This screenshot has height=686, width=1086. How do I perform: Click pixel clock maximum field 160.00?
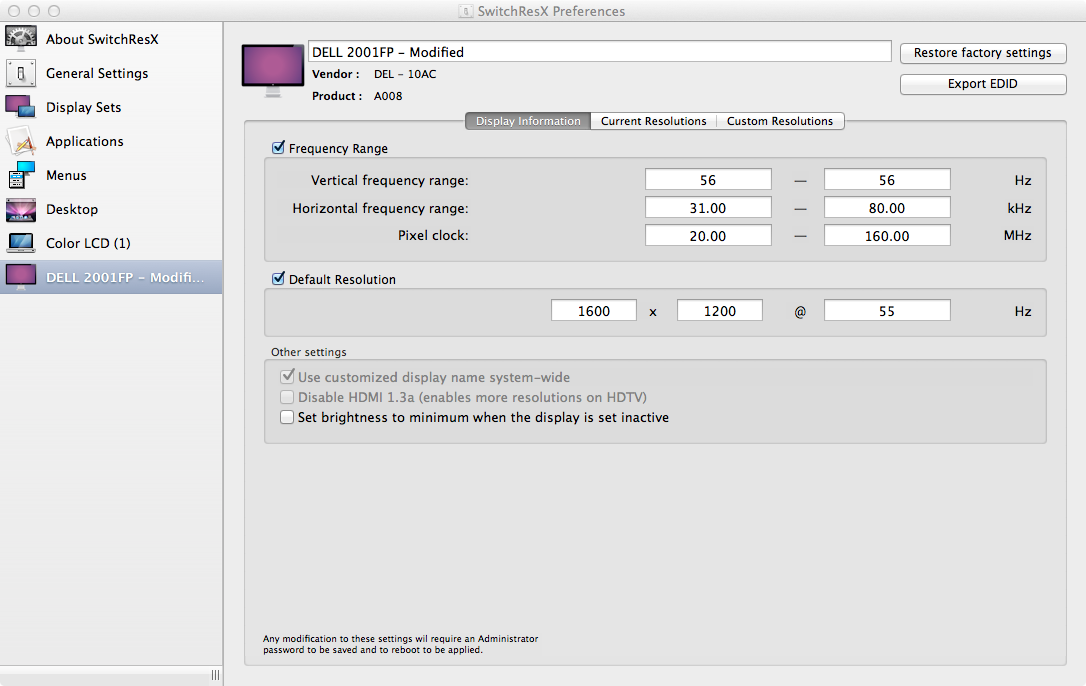pyautogui.click(x=887, y=235)
